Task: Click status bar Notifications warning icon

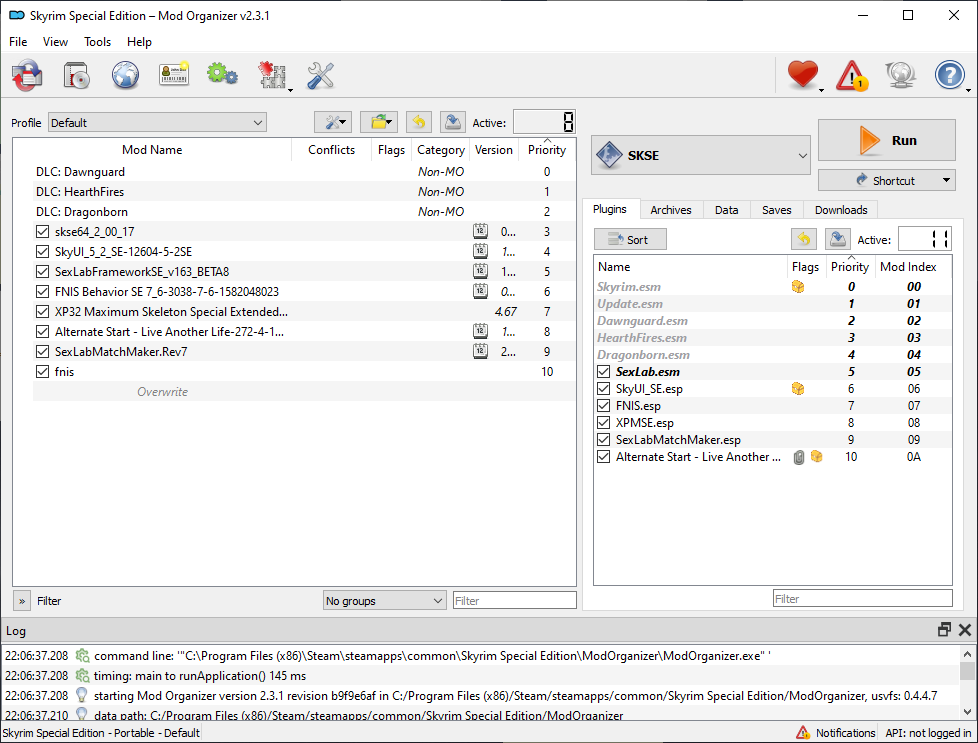Action: coord(803,732)
